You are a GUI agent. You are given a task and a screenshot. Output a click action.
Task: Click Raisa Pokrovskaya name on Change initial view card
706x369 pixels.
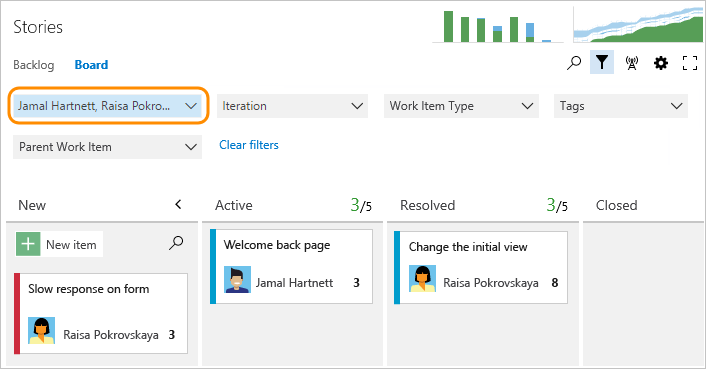pos(491,283)
